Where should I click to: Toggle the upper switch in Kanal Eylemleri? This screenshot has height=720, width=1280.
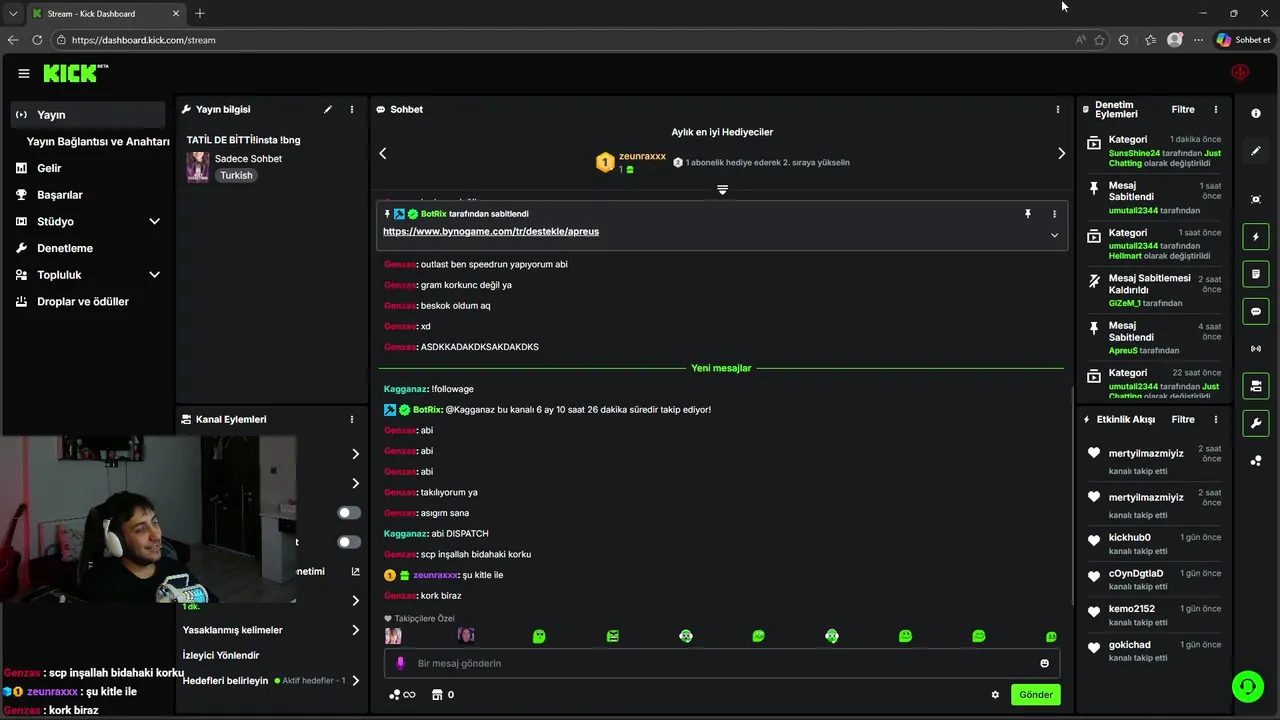(x=349, y=512)
